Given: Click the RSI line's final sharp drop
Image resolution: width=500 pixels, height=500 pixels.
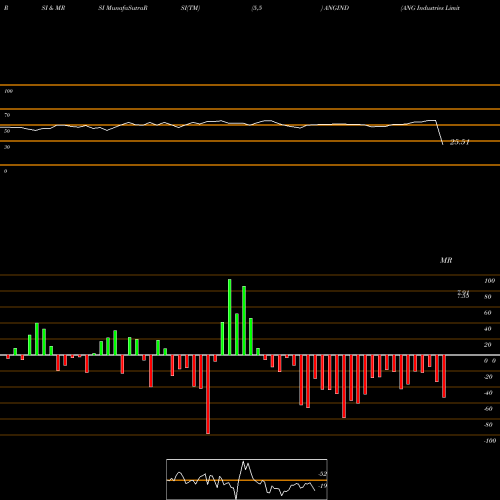Looking at the screenshot, I should point(439,132).
